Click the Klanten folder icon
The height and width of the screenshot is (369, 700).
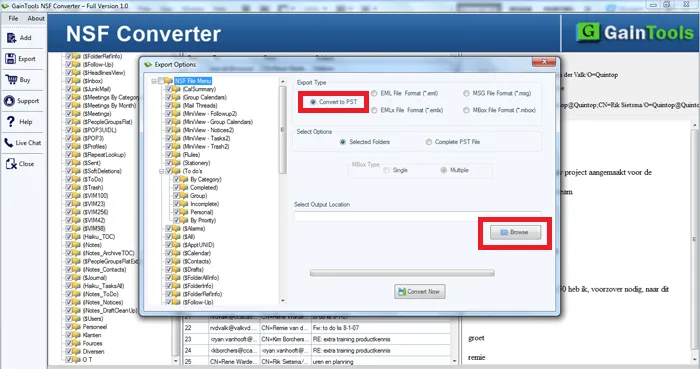(x=76, y=335)
